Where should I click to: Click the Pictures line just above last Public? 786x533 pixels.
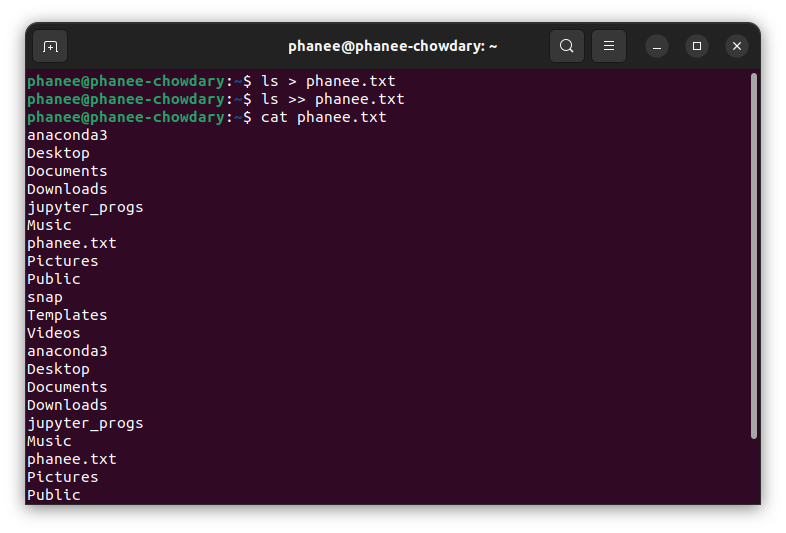tap(63, 477)
